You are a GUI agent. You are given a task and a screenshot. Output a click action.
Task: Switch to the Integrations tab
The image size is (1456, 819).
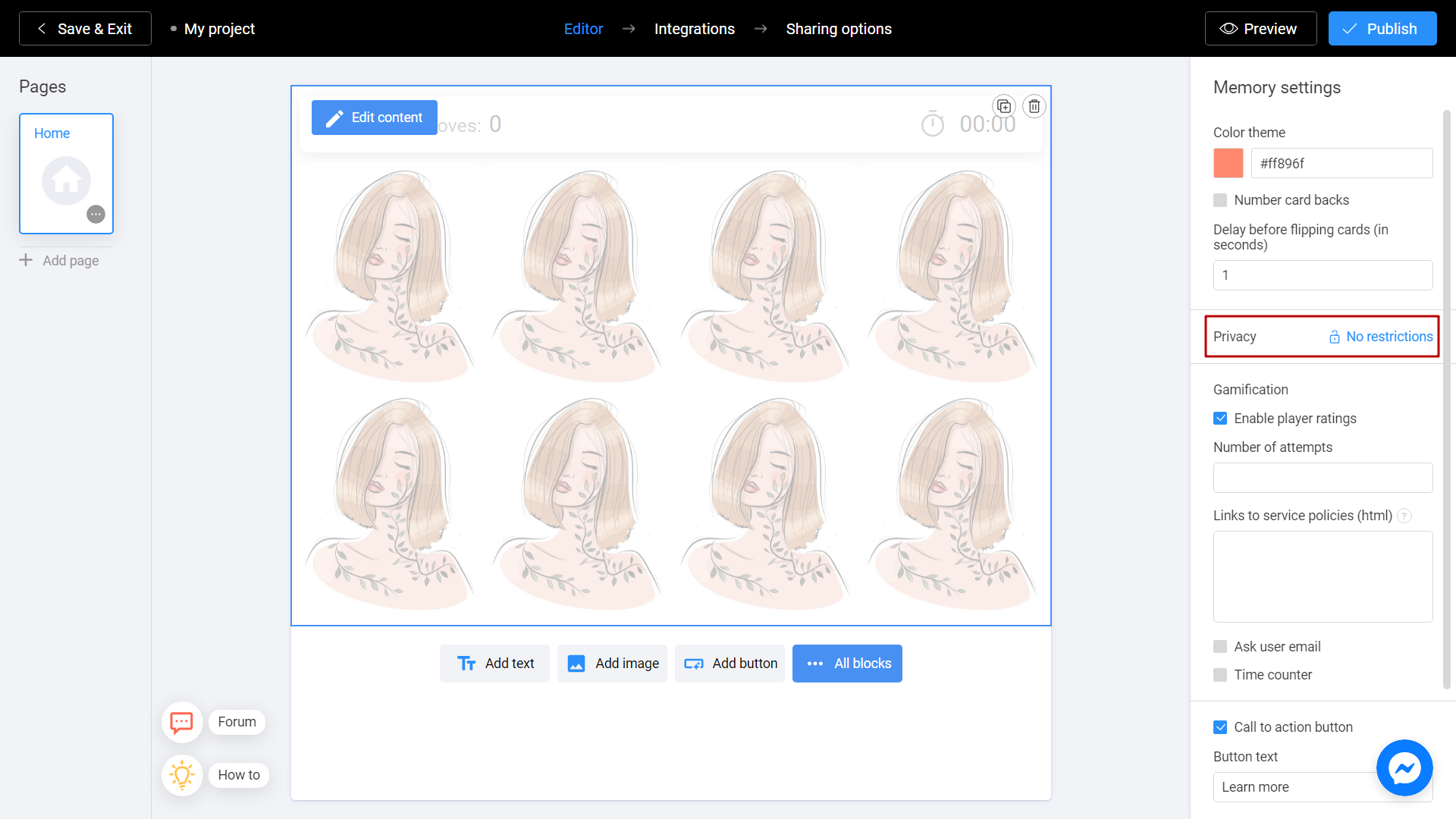694,29
